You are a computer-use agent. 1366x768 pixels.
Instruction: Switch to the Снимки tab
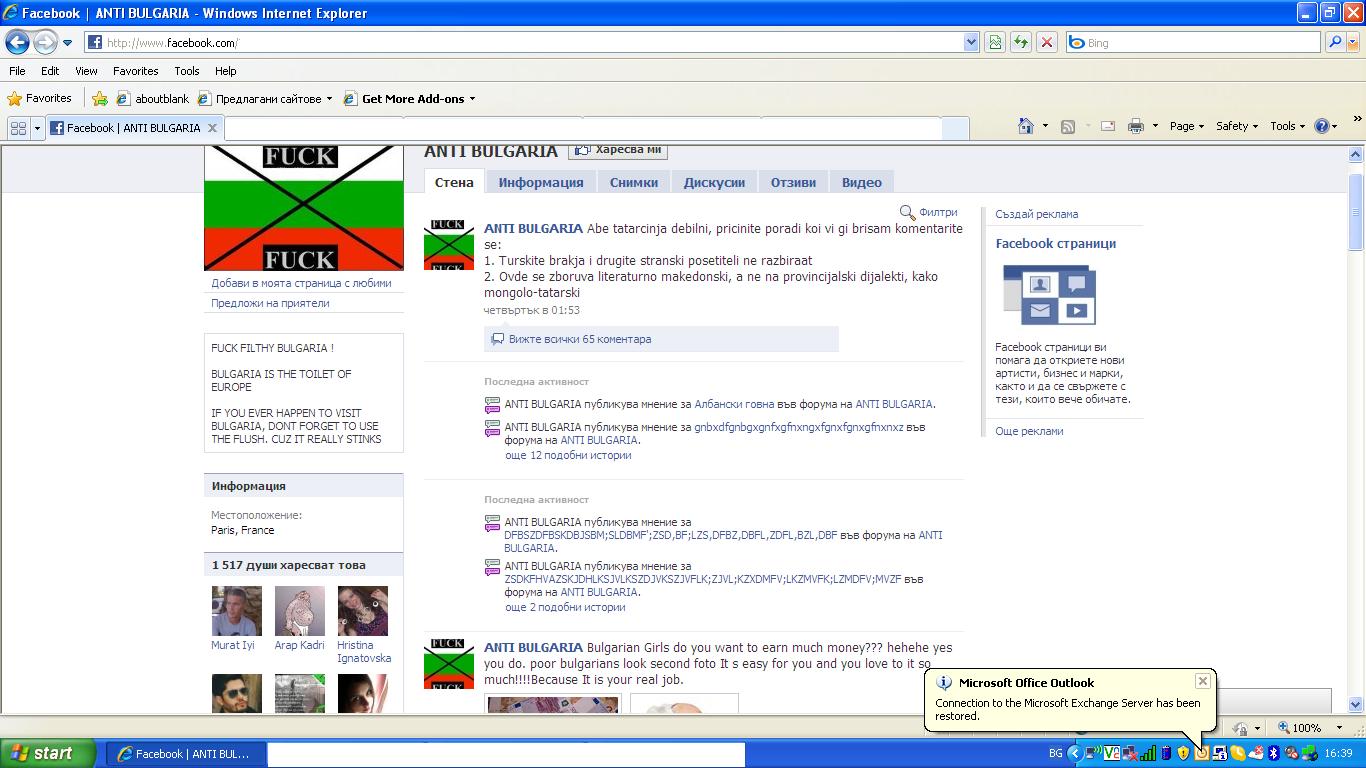634,182
